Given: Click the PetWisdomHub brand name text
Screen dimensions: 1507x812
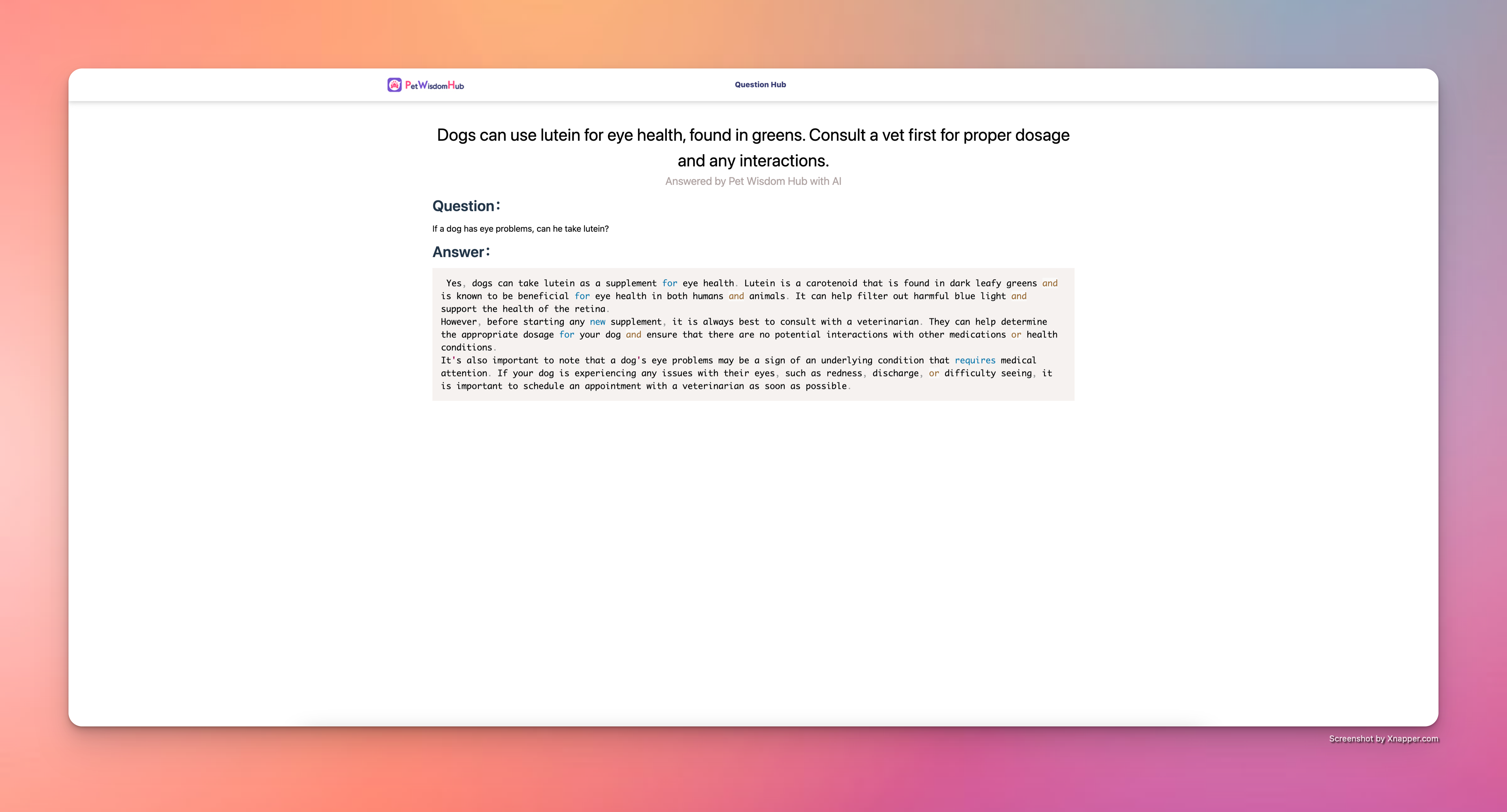Looking at the screenshot, I should point(434,85).
